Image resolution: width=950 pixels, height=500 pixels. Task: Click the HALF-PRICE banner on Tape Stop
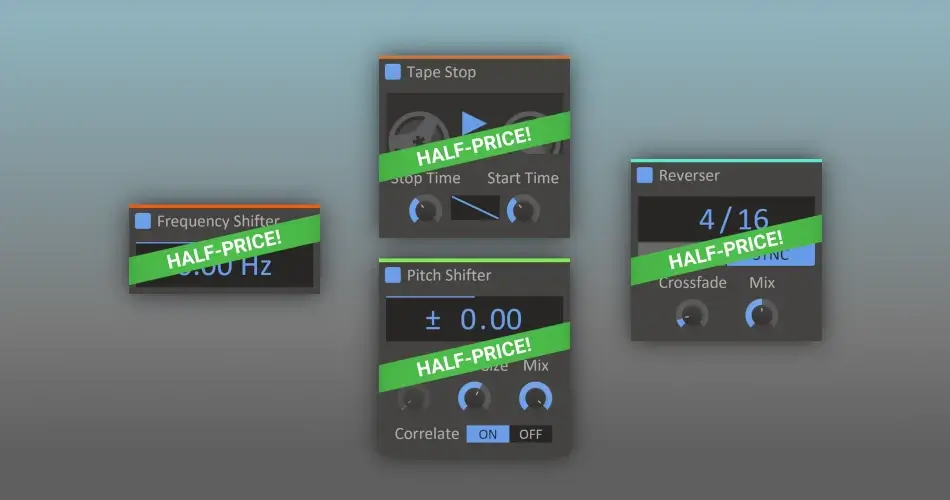[474, 147]
